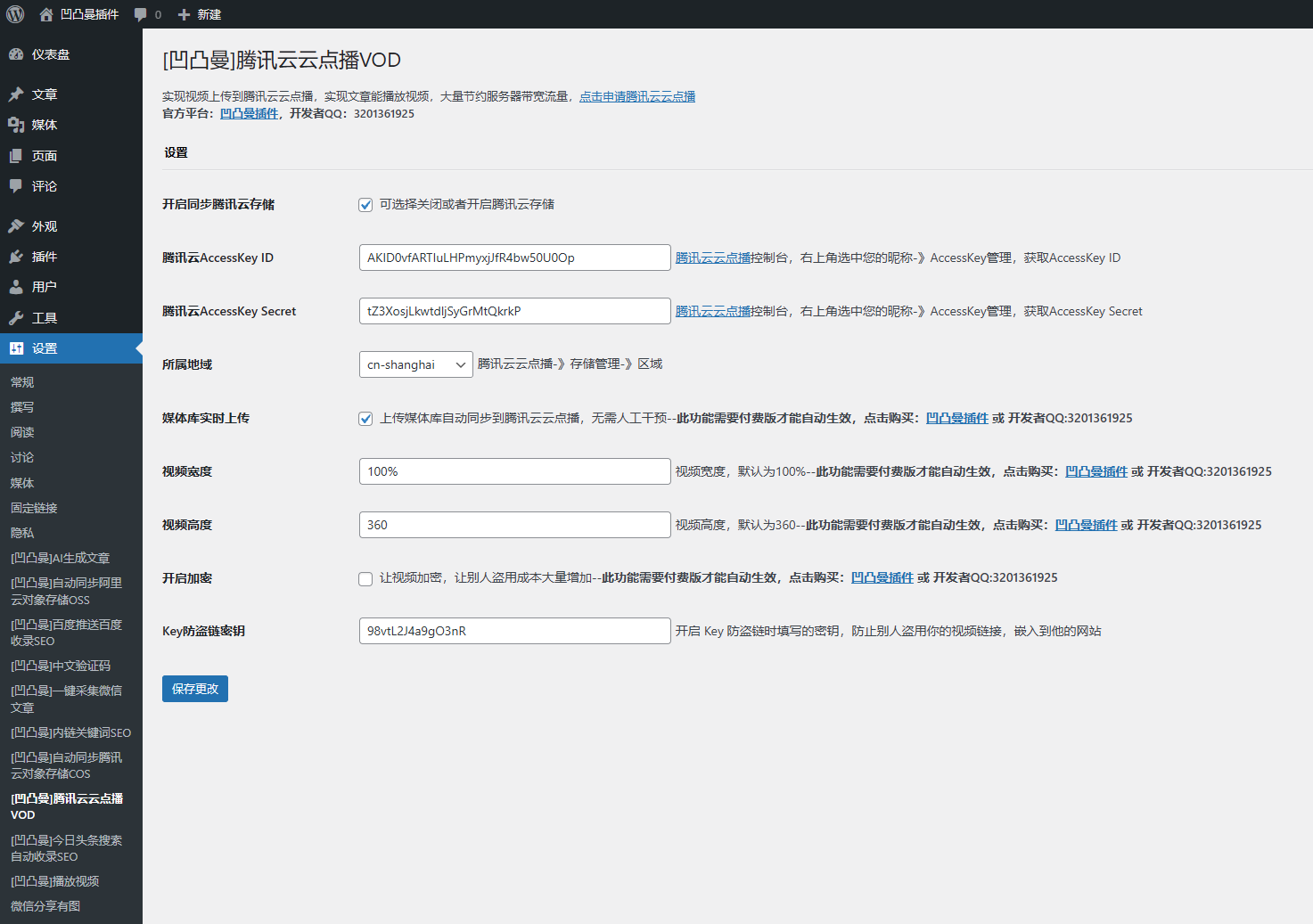
Task: Focus the 视频高度 input showing 360
Action: coord(514,525)
